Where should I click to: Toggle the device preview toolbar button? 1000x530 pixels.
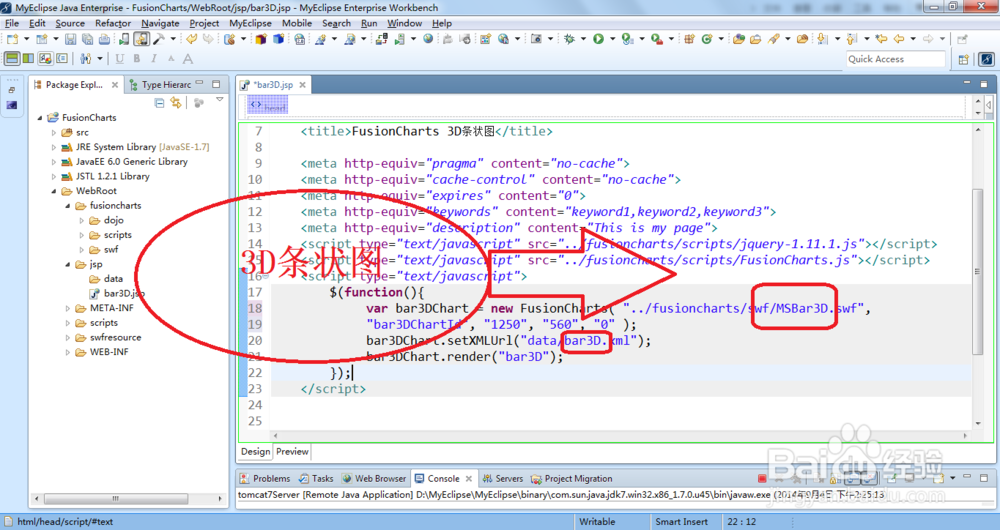[142, 39]
